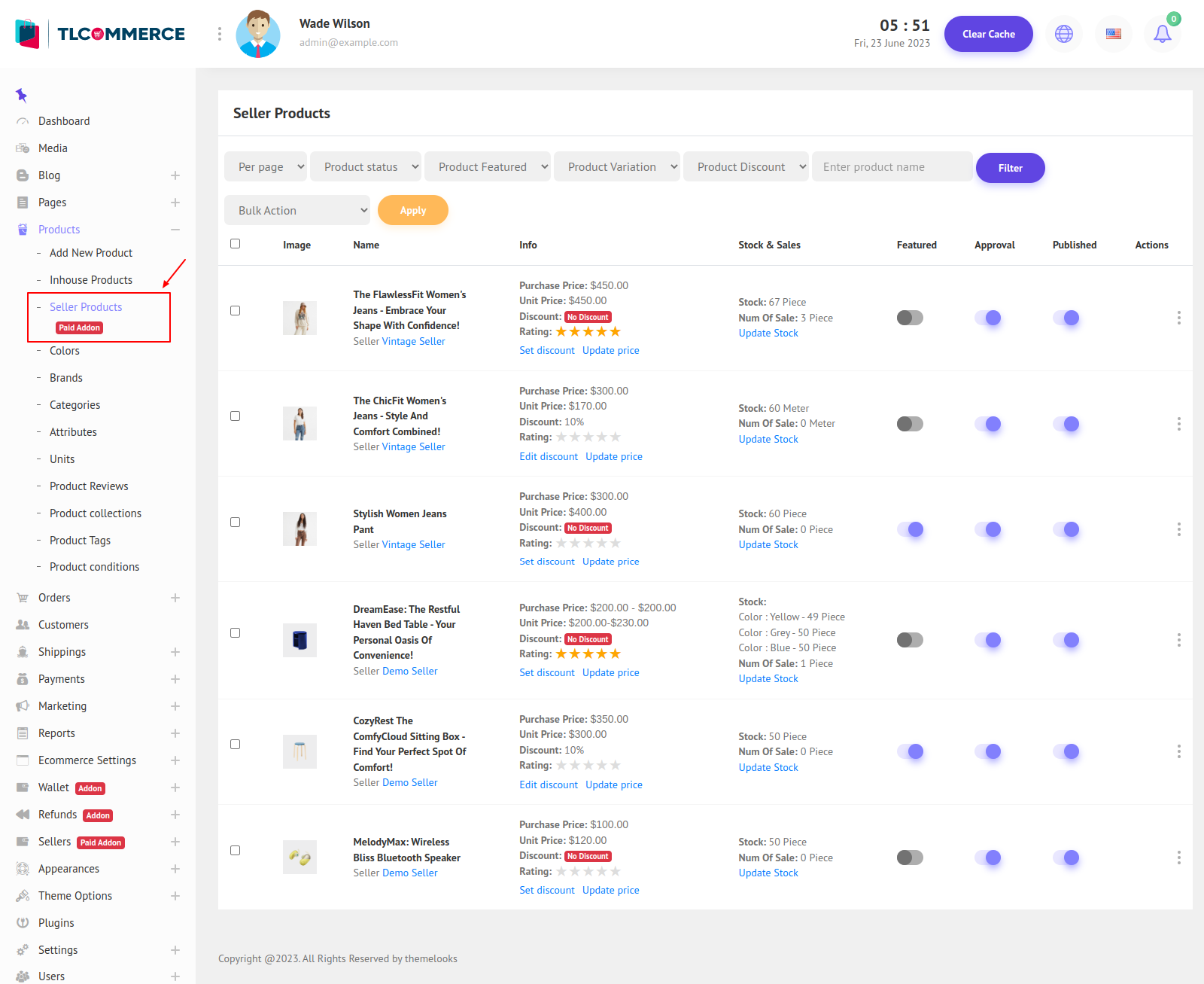Open Inhouse Products in sidebar
The height and width of the screenshot is (984, 1204).
coord(90,280)
